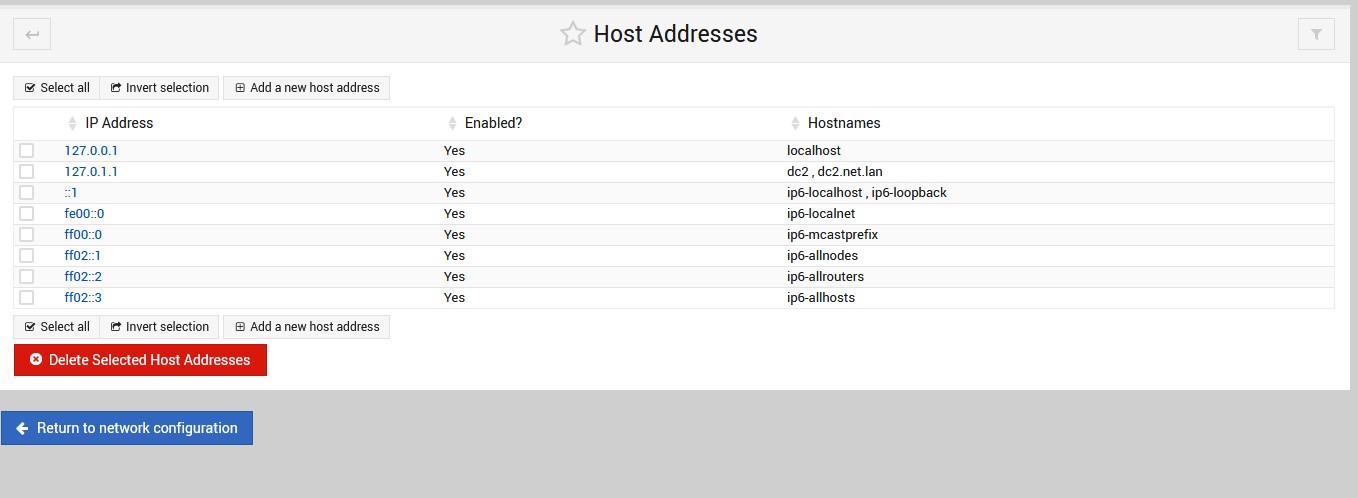Click sort arrows beside Enabled? column
The height and width of the screenshot is (498, 1358).
point(452,124)
